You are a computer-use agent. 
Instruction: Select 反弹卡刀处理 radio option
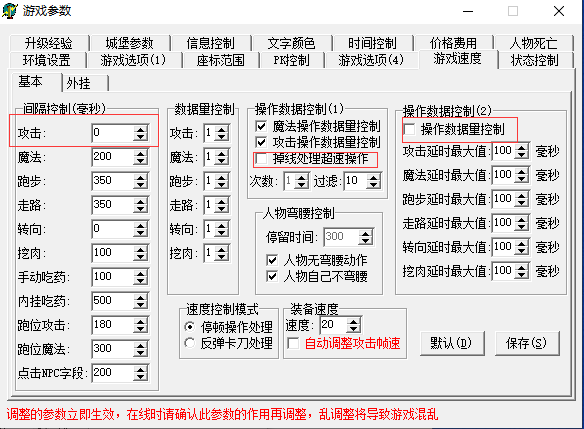tap(190, 343)
